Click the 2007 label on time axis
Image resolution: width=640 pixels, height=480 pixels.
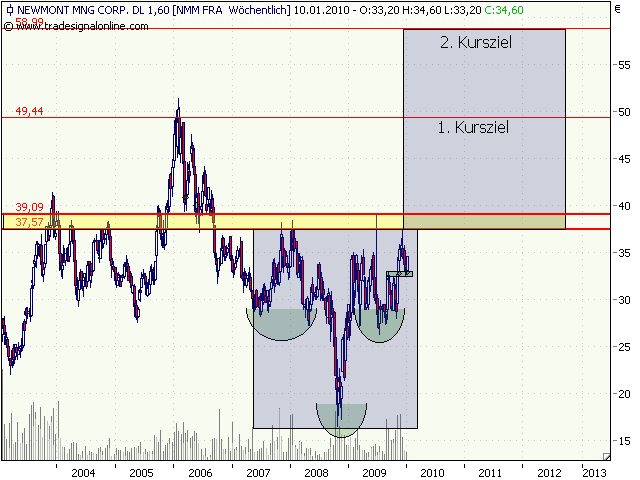258,473
